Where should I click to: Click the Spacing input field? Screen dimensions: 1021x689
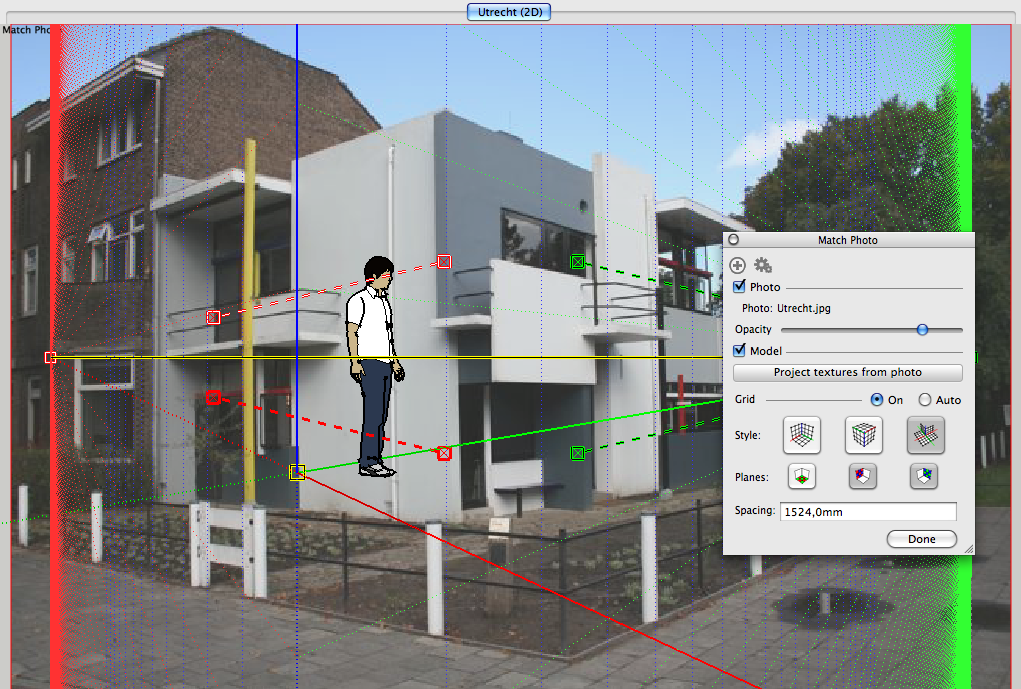pos(868,512)
